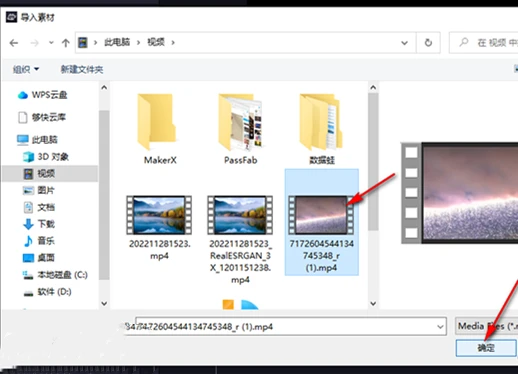Click the 软件 (D:) drive icon
Image resolution: width=518 pixels, height=374 pixels.
coord(28,293)
